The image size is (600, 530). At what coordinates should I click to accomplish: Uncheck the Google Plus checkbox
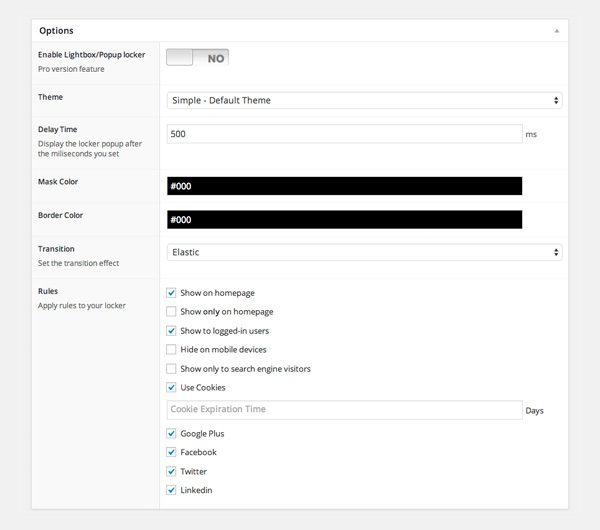(172, 434)
